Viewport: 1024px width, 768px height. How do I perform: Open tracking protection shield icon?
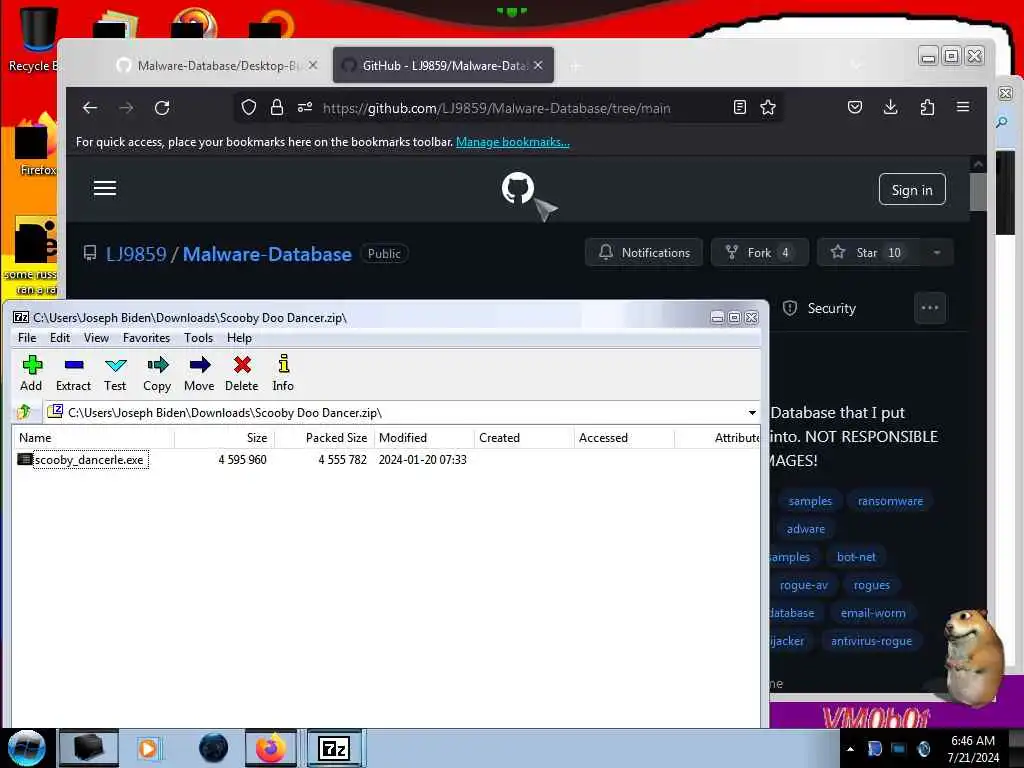[x=249, y=108]
